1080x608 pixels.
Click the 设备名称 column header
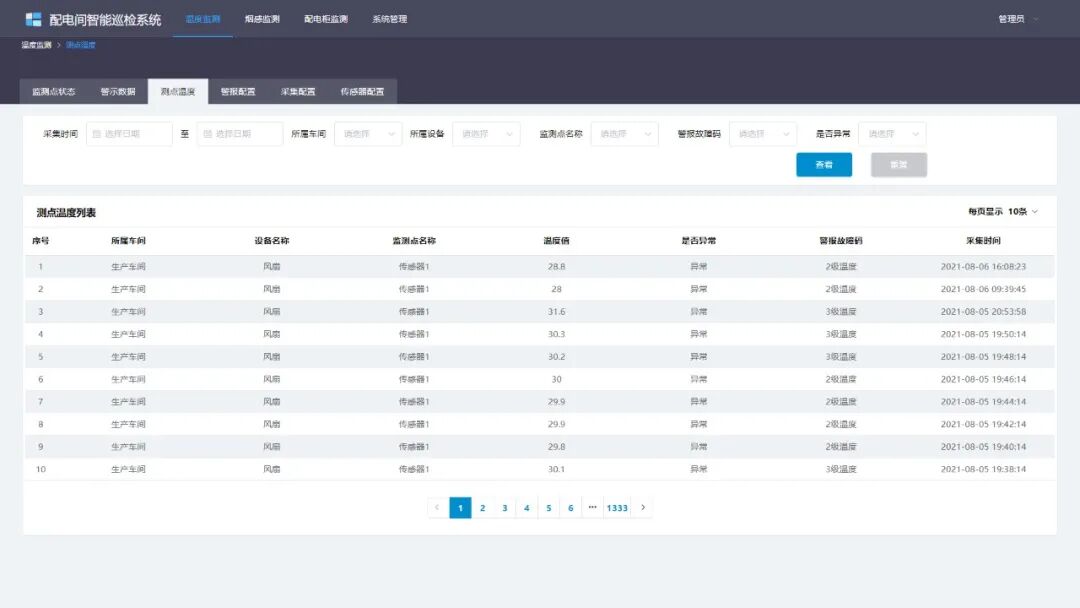click(271, 241)
